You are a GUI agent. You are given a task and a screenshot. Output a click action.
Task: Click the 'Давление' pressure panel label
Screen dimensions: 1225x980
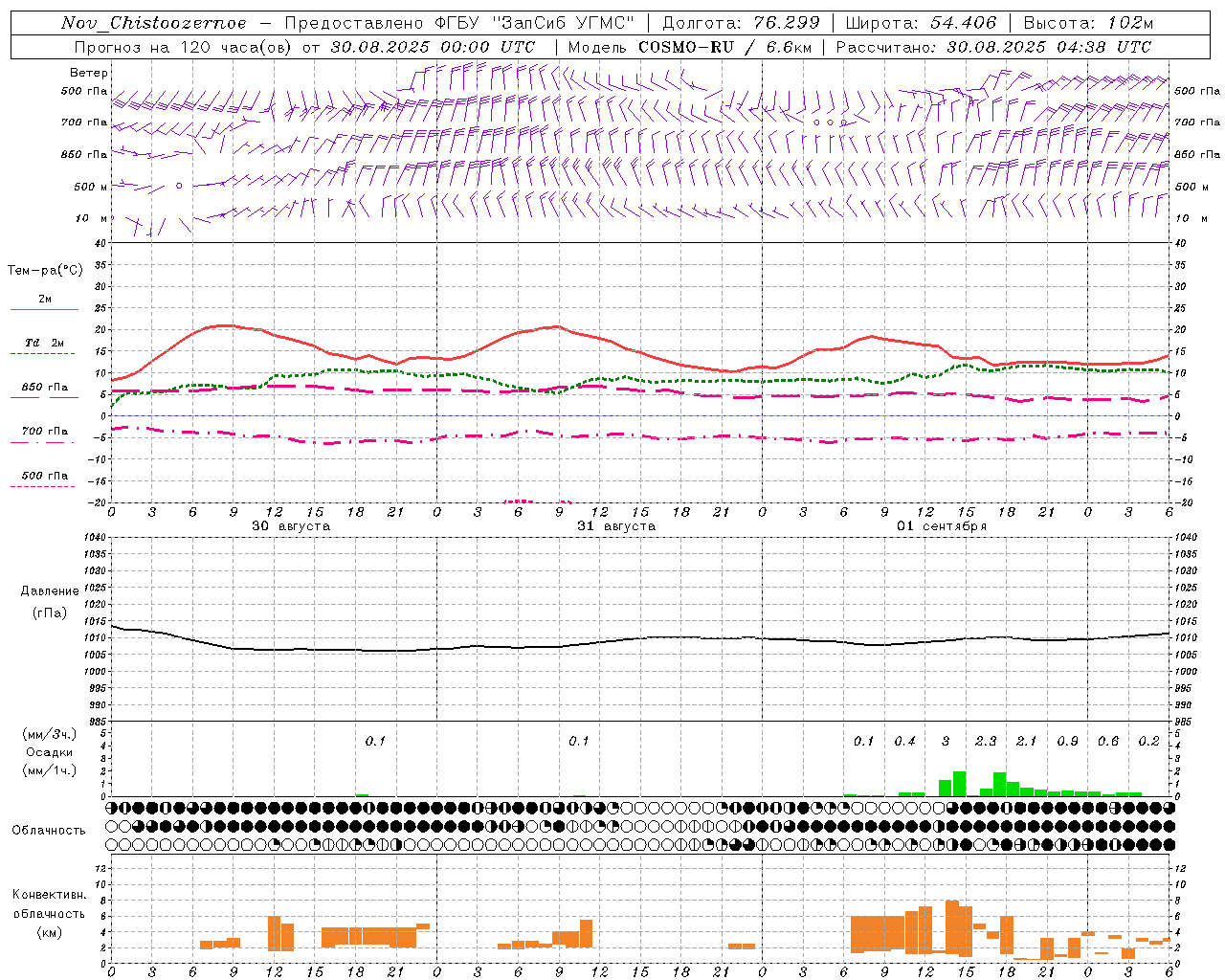(x=50, y=591)
